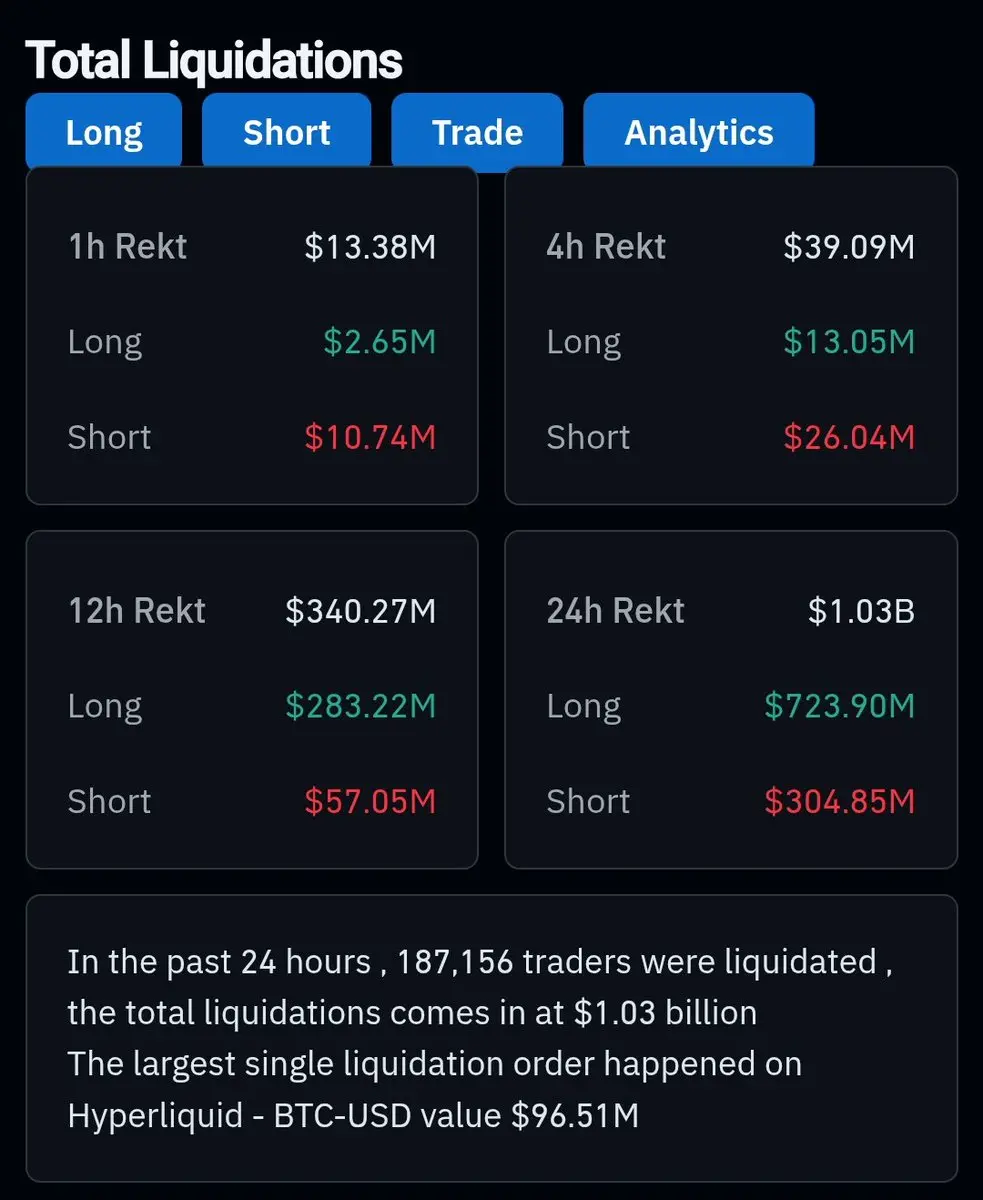The height and width of the screenshot is (1200, 983).
Task: Open the Long liquidations button
Action: pyautogui.click(x=104, y=132)
